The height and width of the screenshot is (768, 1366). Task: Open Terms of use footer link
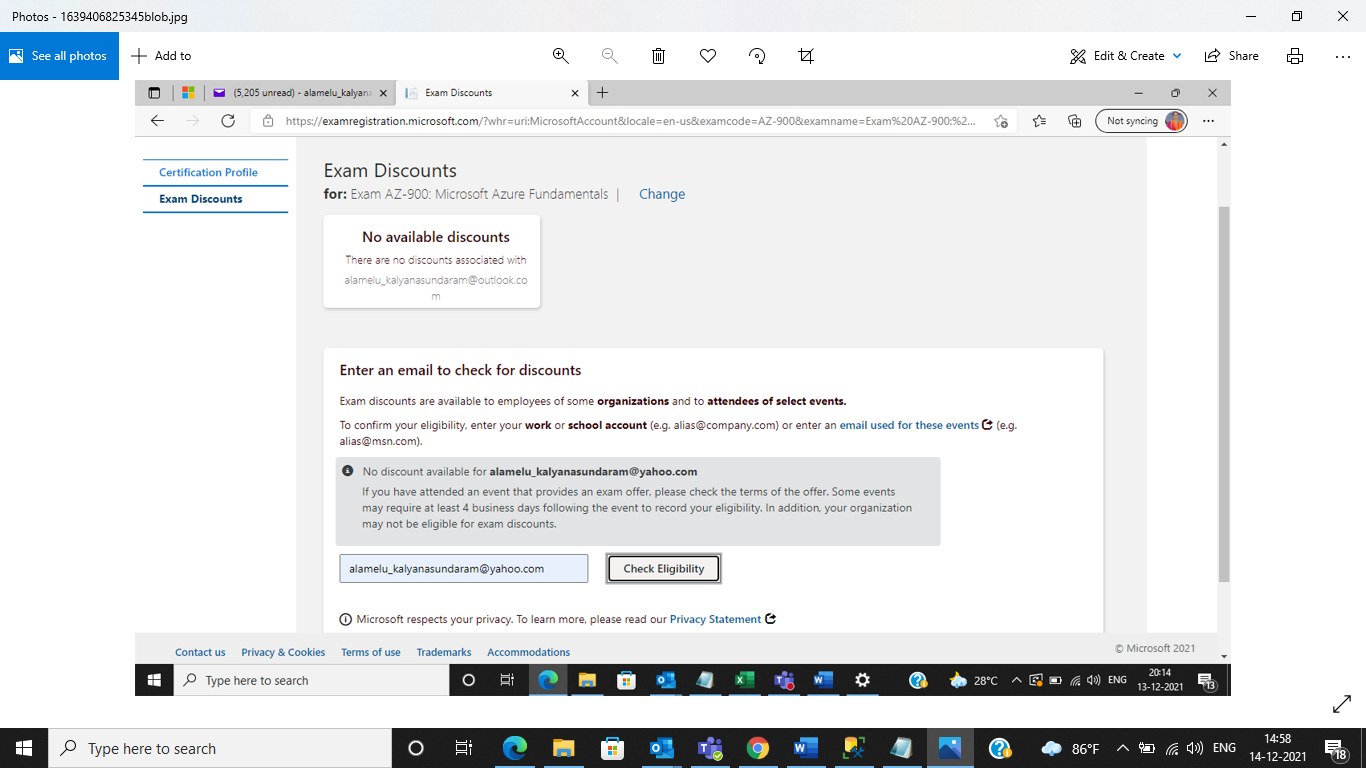pos(371,652)
